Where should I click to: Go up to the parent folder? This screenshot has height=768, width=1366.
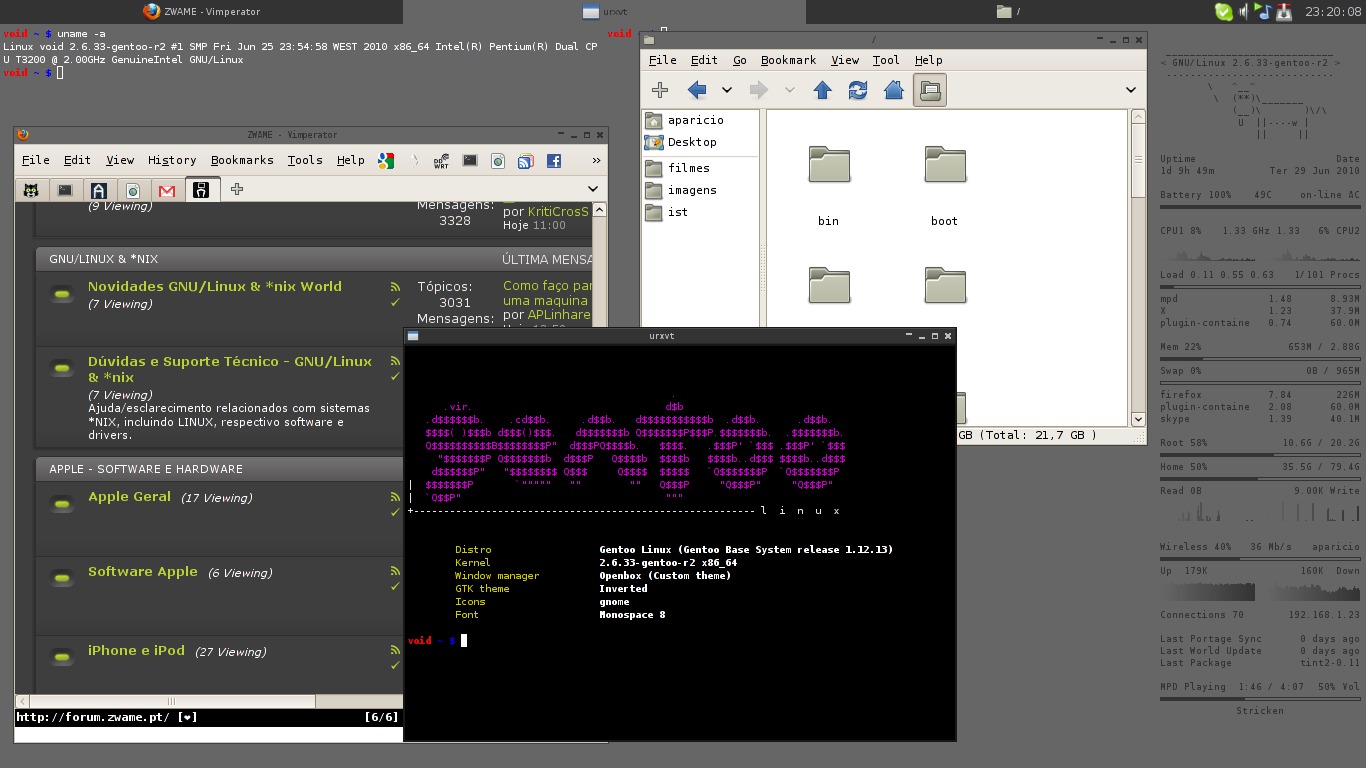coord(822,90)
